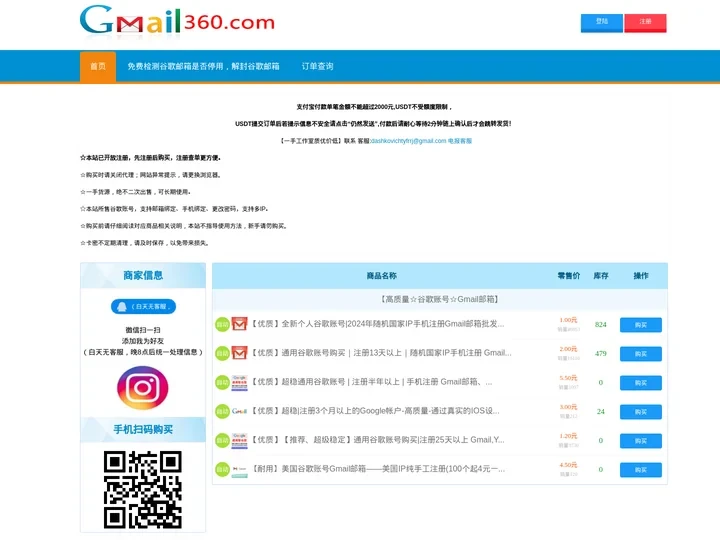
Task: Click the 电报客服 Telegram support link
Action: click(460, 141)
